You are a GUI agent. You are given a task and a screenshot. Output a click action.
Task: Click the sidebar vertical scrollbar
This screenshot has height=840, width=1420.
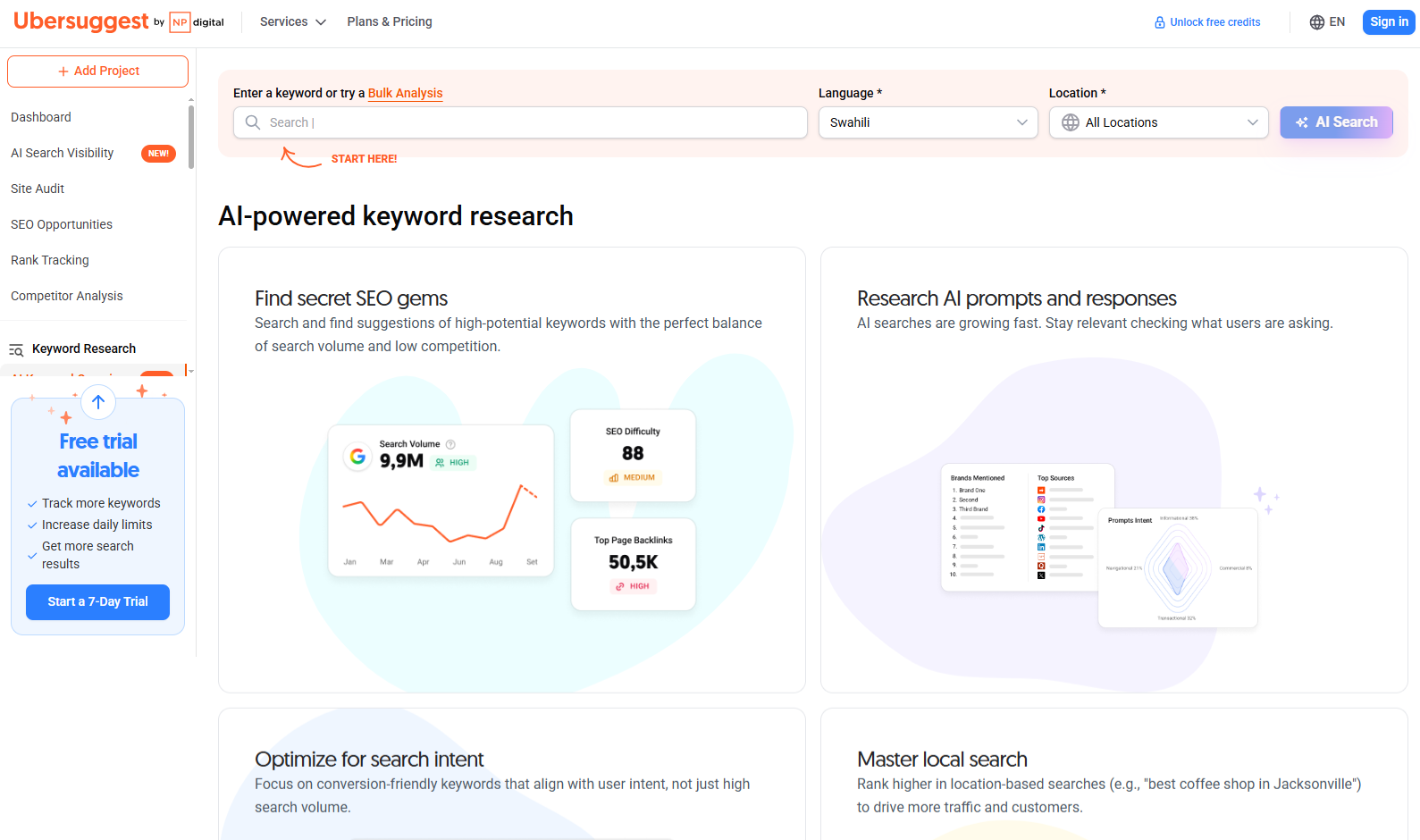click(x=191, y=137)
